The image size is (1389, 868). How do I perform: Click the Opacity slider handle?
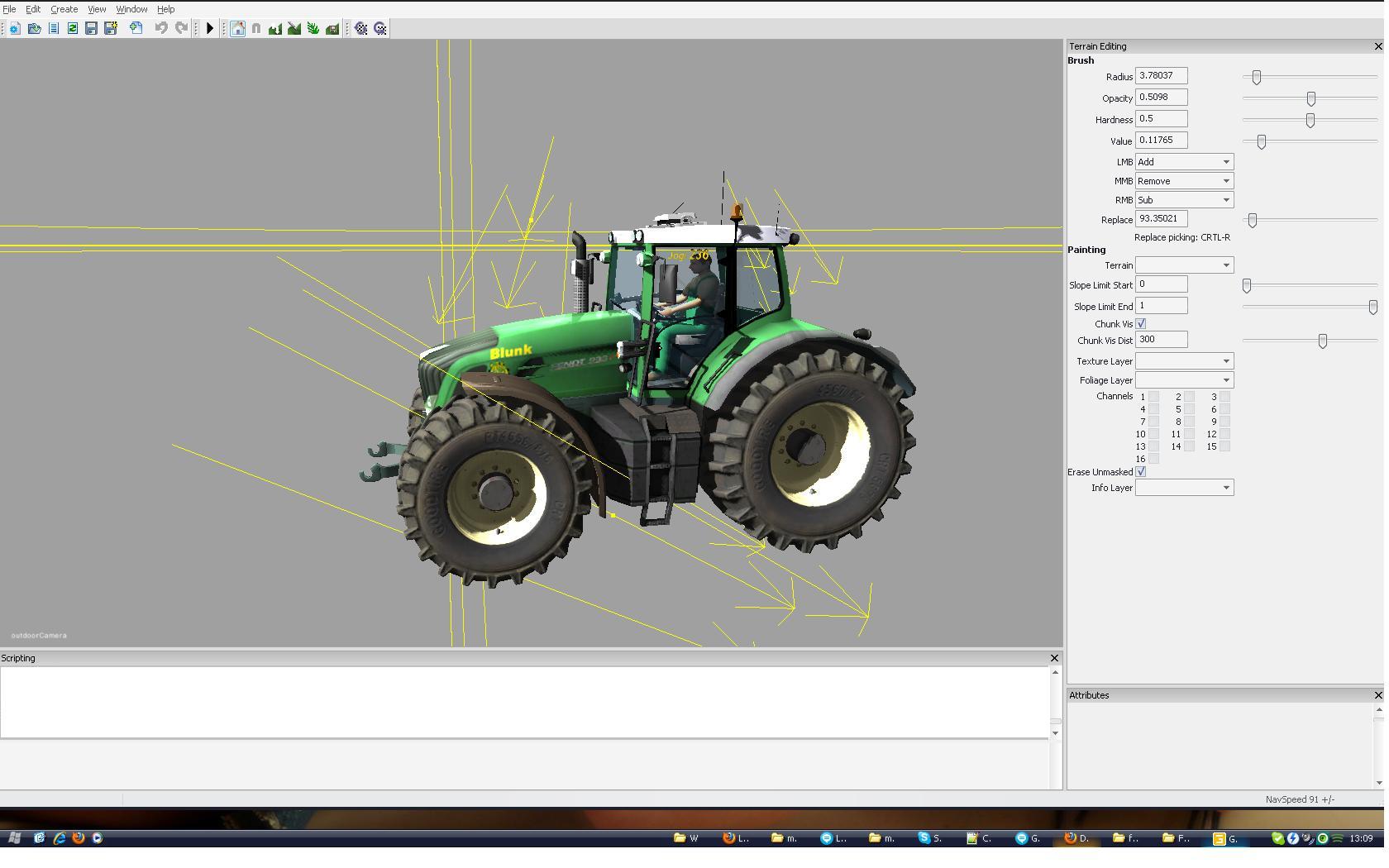click(1311, 98)
